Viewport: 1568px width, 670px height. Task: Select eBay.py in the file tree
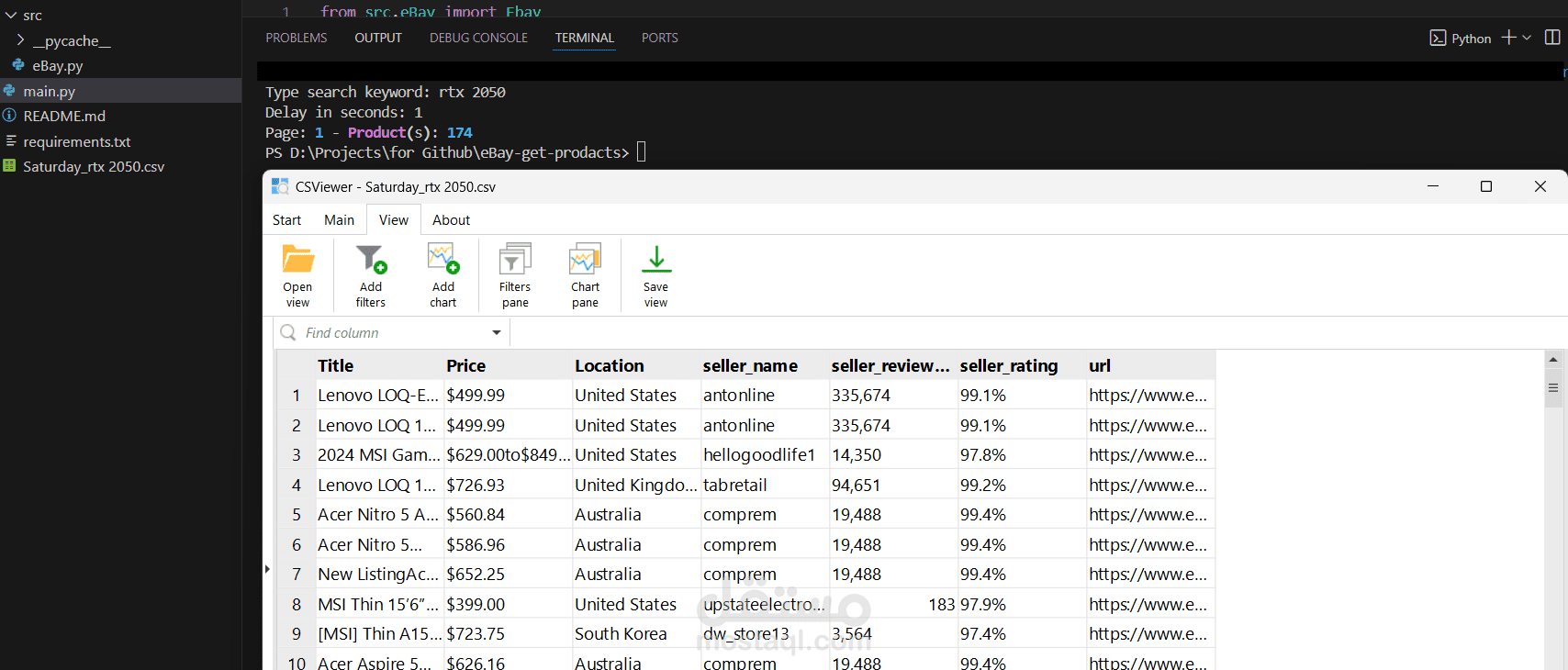coord(58,66)
